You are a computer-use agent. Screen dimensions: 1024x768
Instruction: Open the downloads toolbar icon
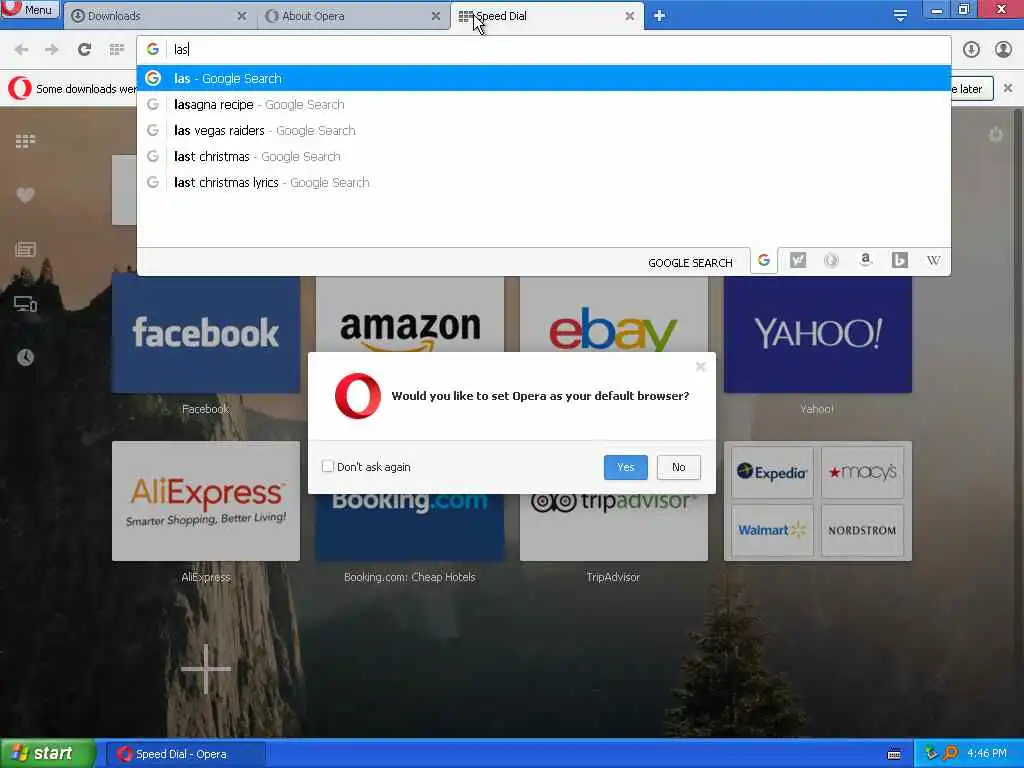tap(971, 50)
